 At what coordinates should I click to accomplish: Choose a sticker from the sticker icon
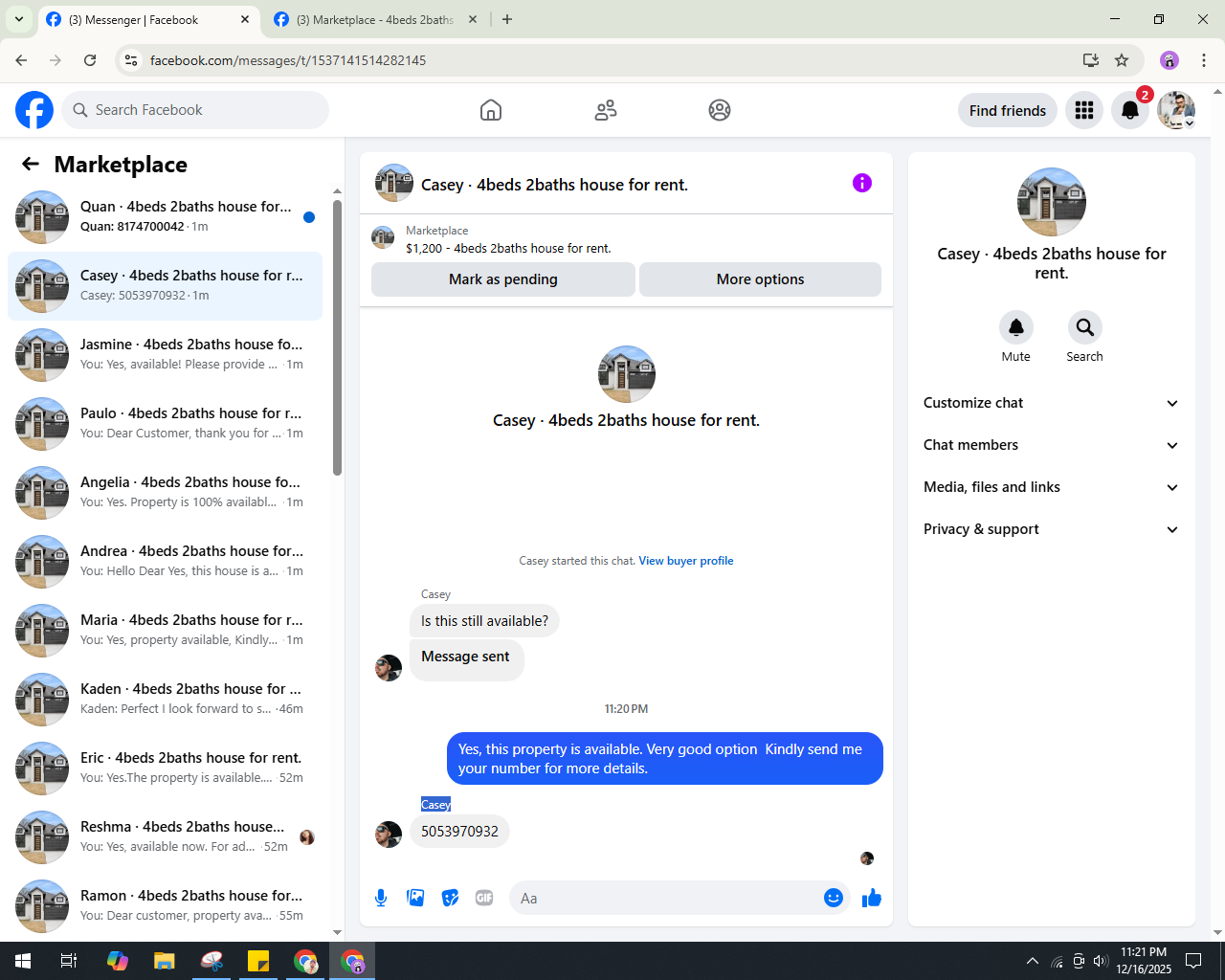coord(450,898)
